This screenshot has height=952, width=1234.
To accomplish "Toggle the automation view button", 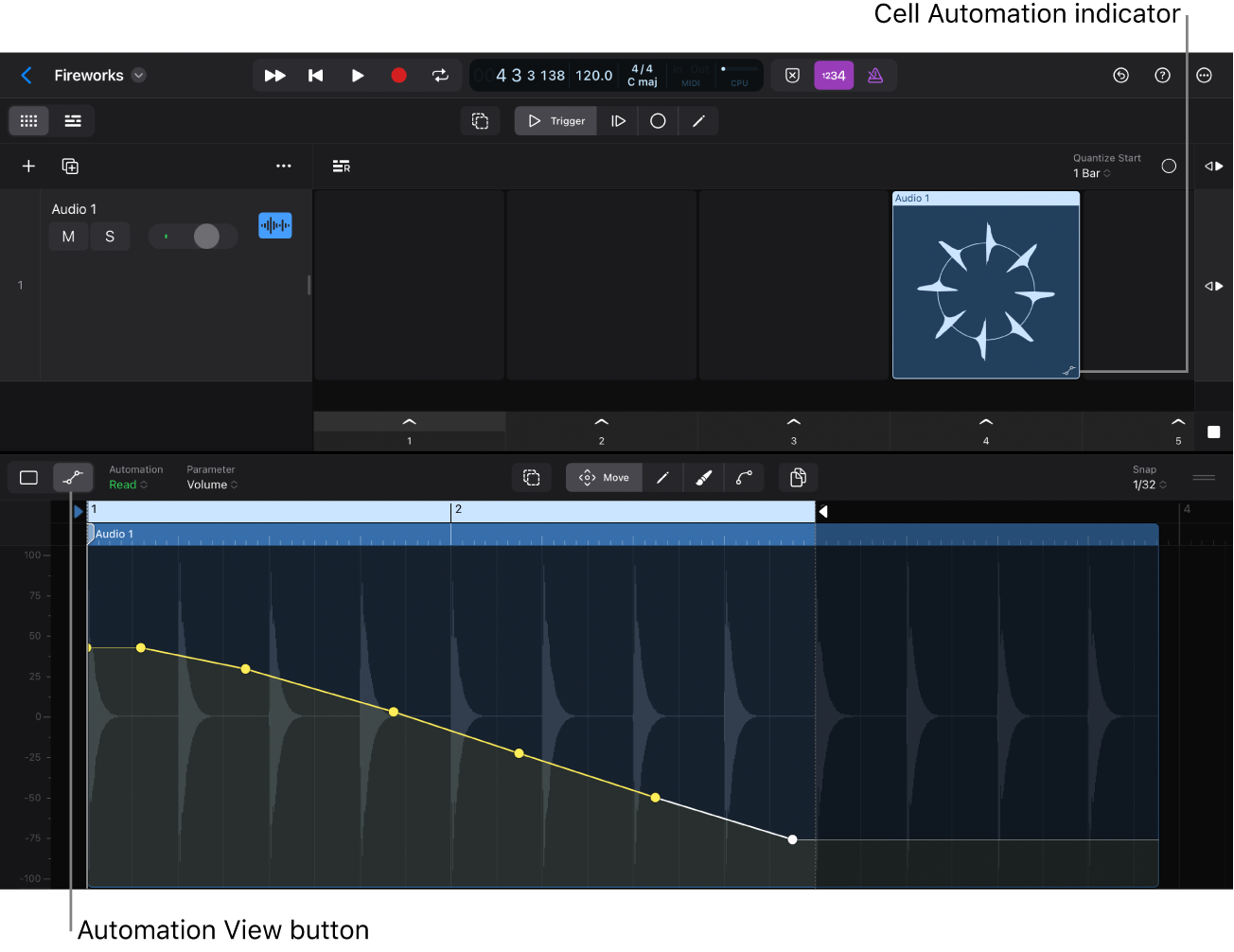I will point(73,478).
